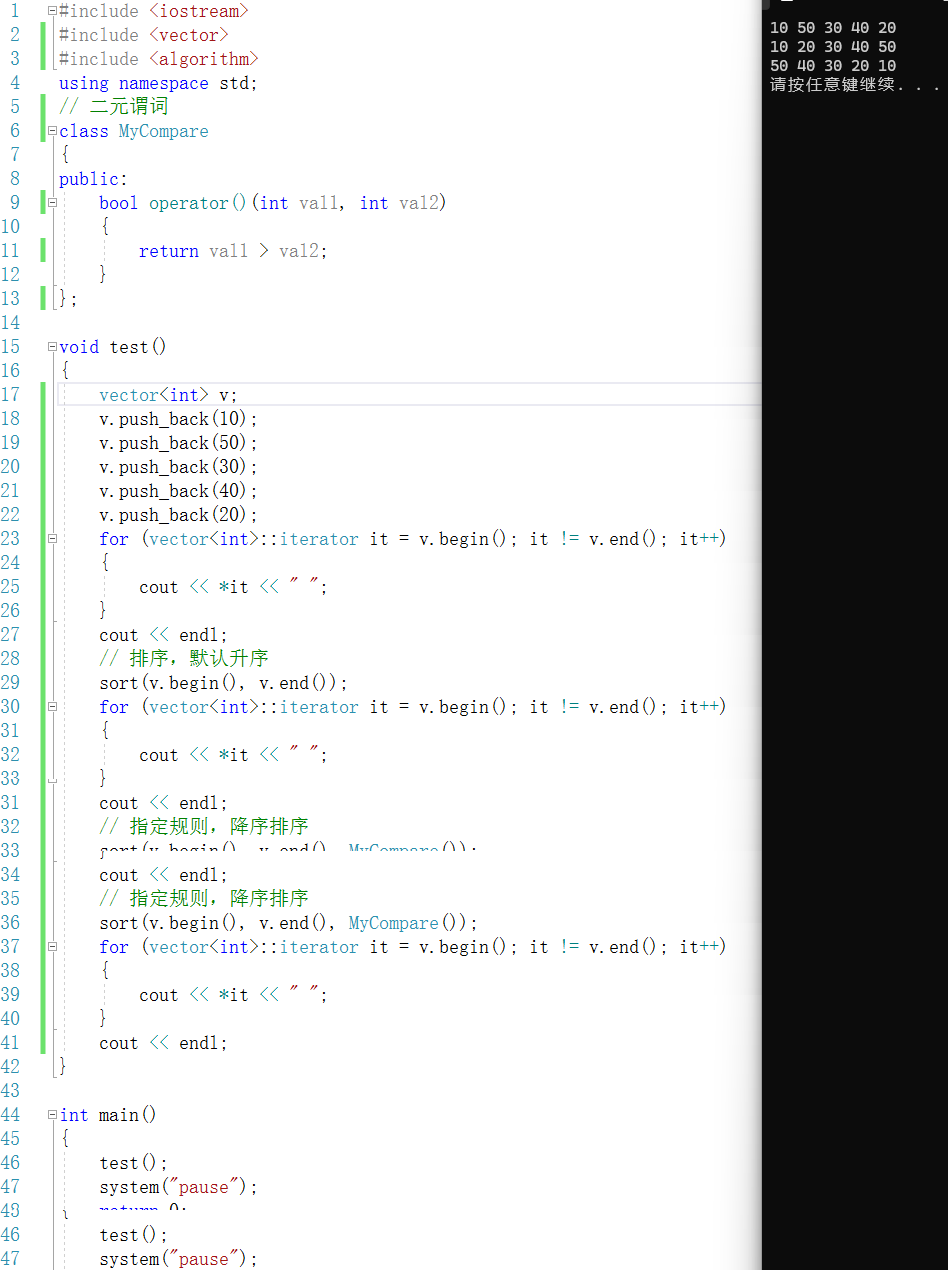Click 'v.push_back(10);'
Viewport: 948px width, 1270px height.
click(178, 419)
